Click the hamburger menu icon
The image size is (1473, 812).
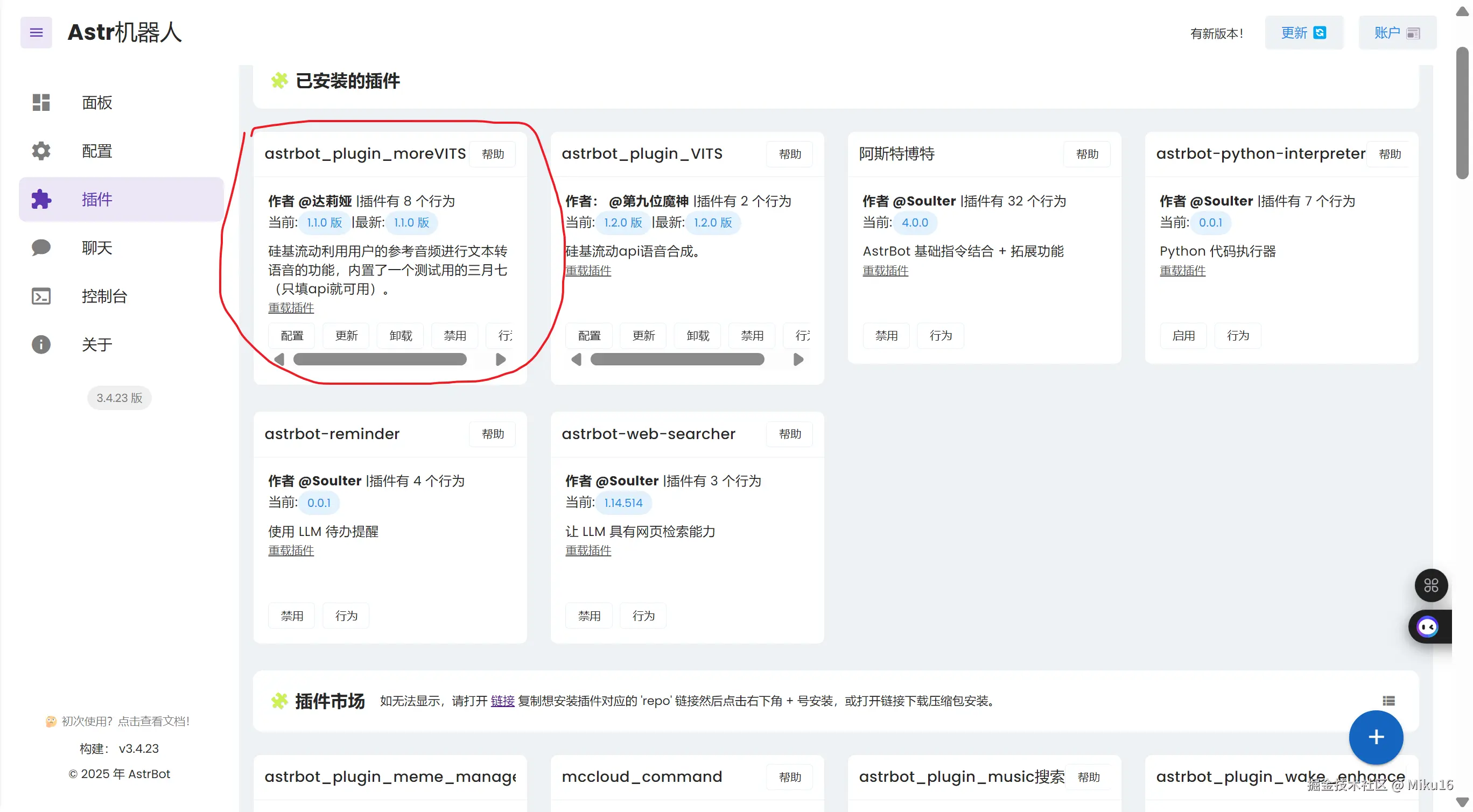click(x=36, y=33)
